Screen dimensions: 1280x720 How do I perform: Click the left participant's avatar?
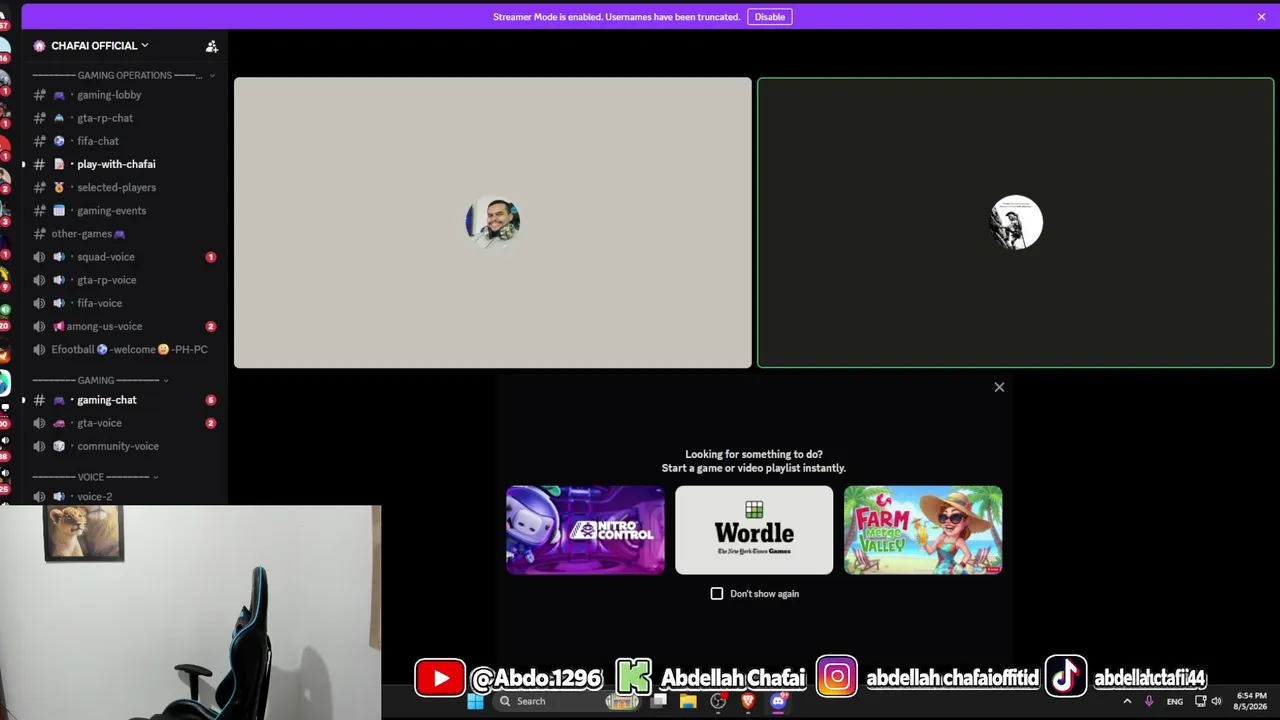pyautogui.click(x=493, y=222)
